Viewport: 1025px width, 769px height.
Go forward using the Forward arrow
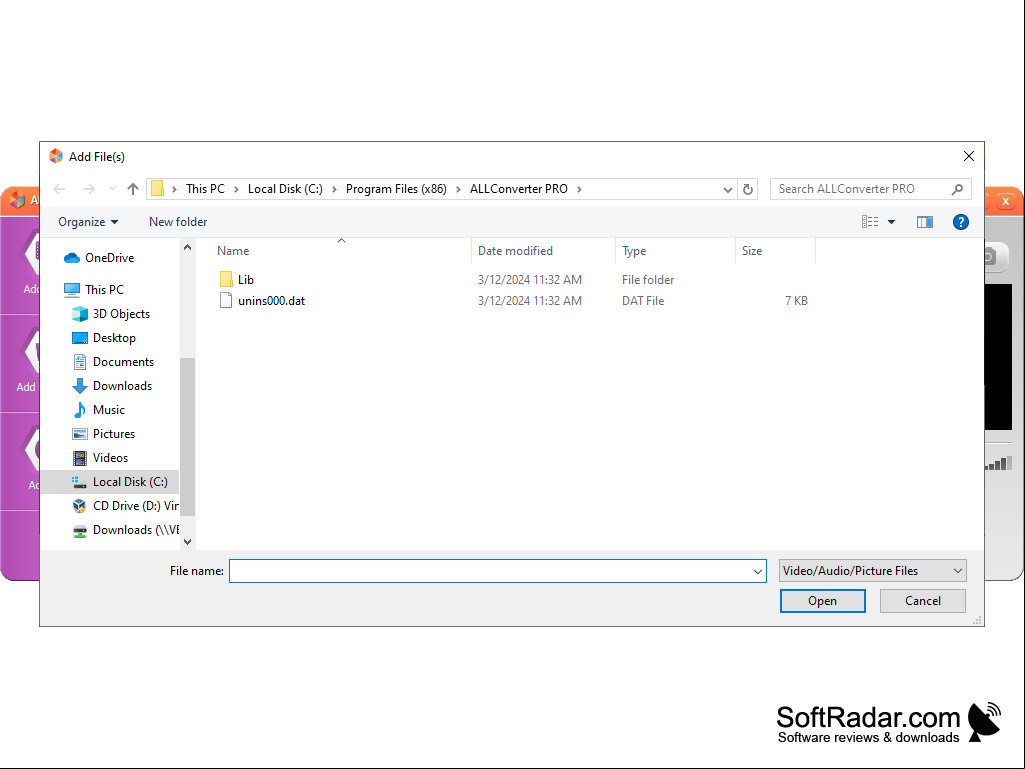[88, 189]
